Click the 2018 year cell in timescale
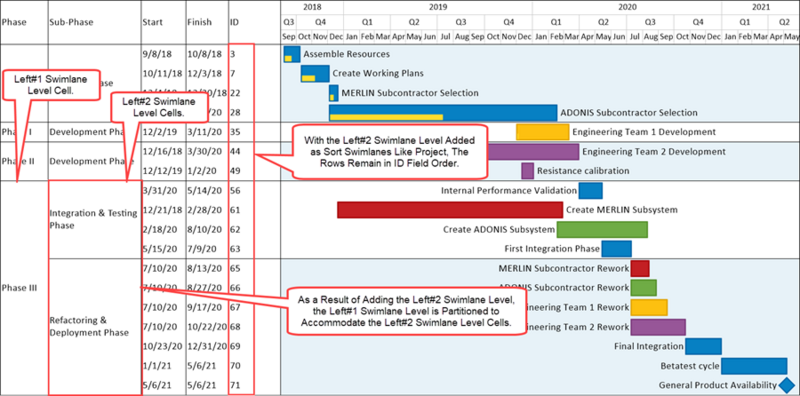The height and width of the screenshot is (396, 800). point(312,7)
